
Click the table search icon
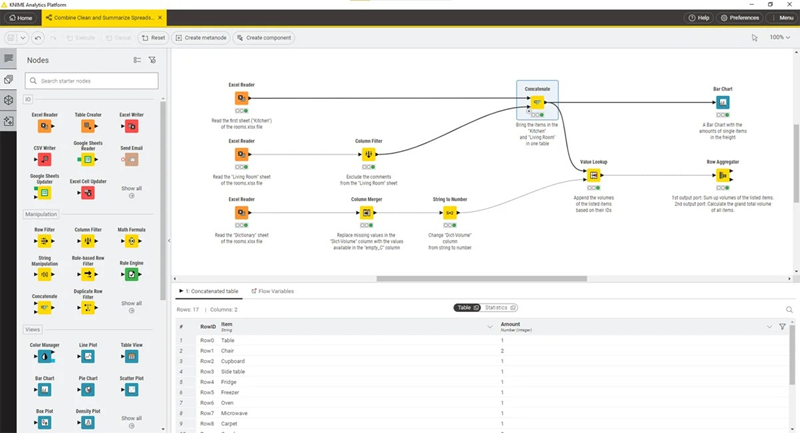(x=789, y=309)
